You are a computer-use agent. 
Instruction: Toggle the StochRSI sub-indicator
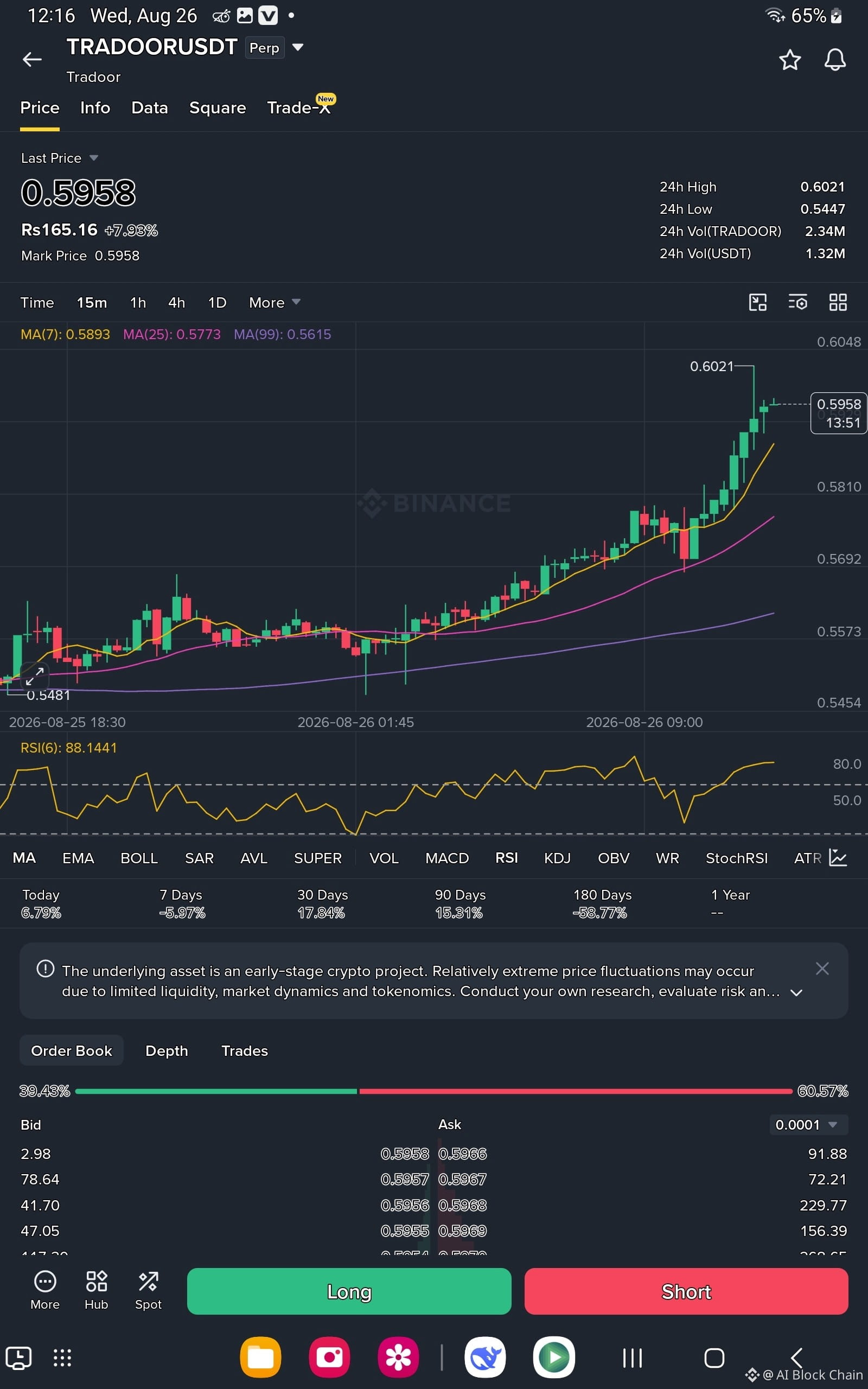click(x=737, y=858)
